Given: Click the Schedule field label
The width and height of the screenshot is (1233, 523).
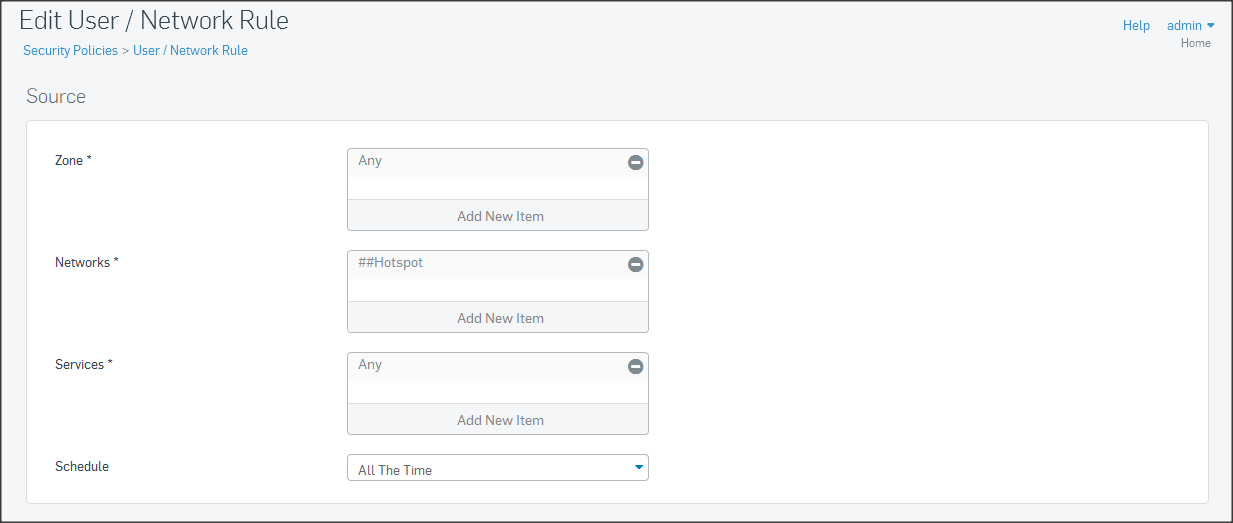Looking at the screenshot, I should (x=82, y=466).
